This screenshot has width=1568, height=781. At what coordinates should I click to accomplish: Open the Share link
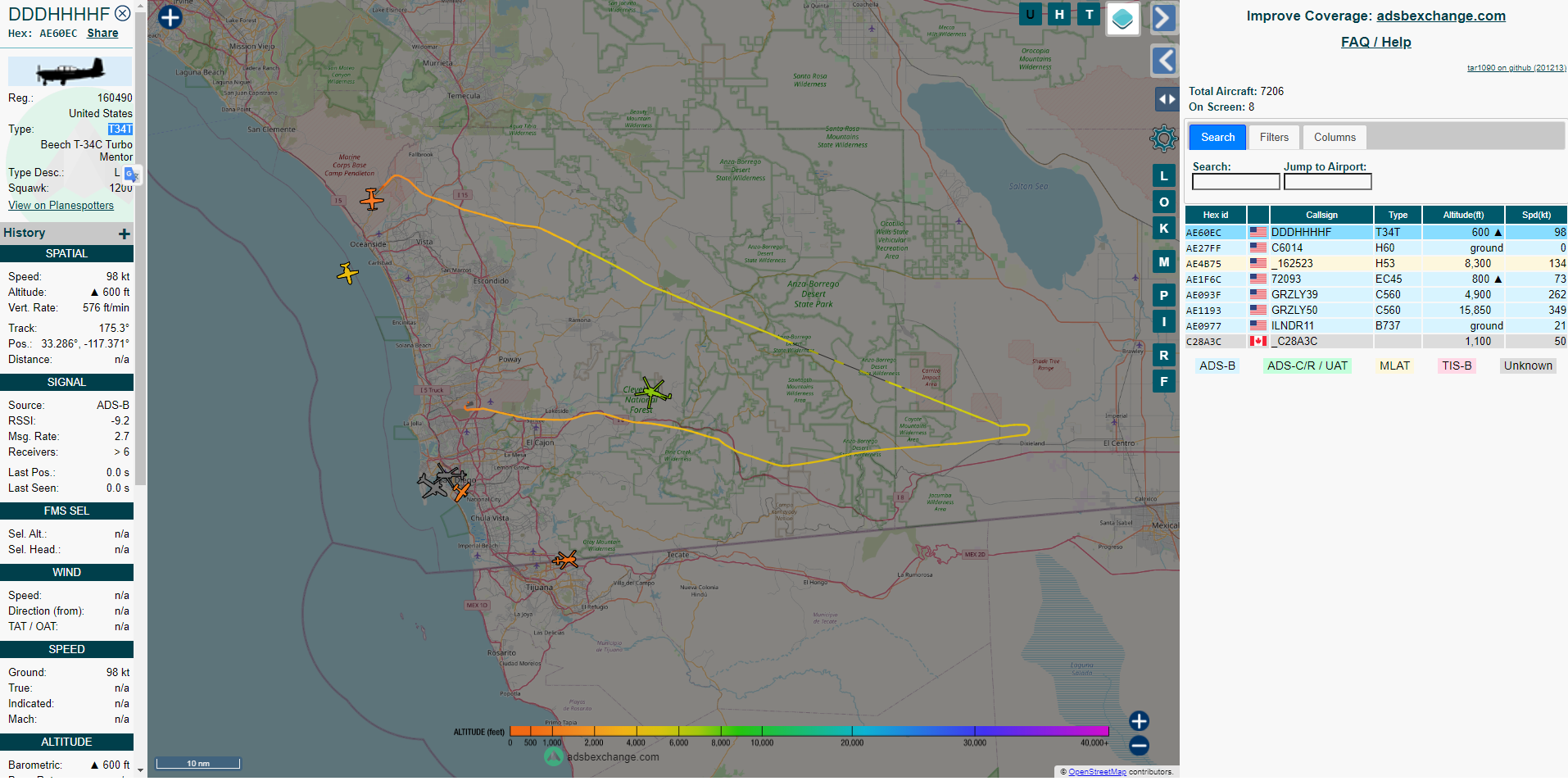102,34
